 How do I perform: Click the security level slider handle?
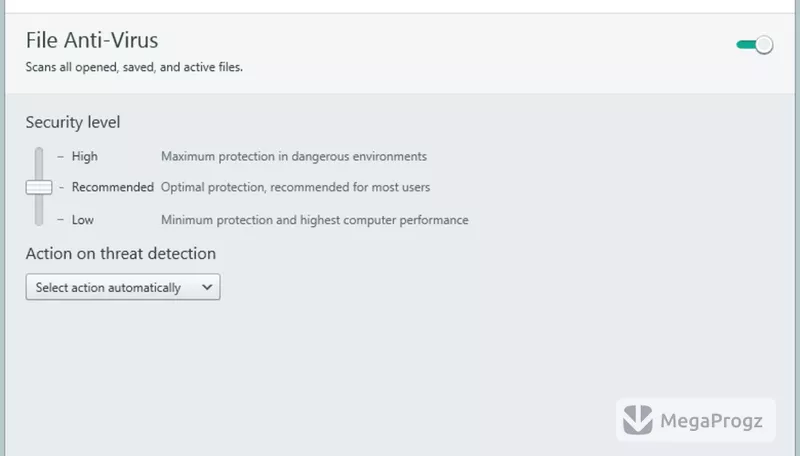coord(39,187)
